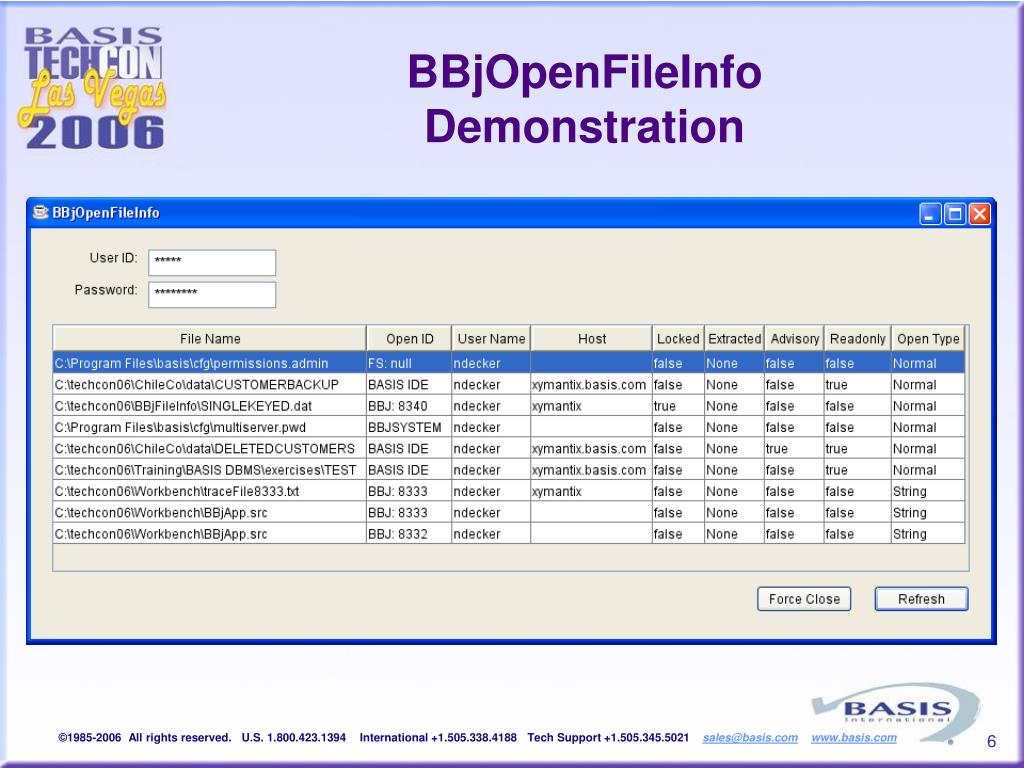This screenshot has width=1024, height=768.
Task: Maximize the BBjOpenFileInfo window
Action: [x=955, y=214]
